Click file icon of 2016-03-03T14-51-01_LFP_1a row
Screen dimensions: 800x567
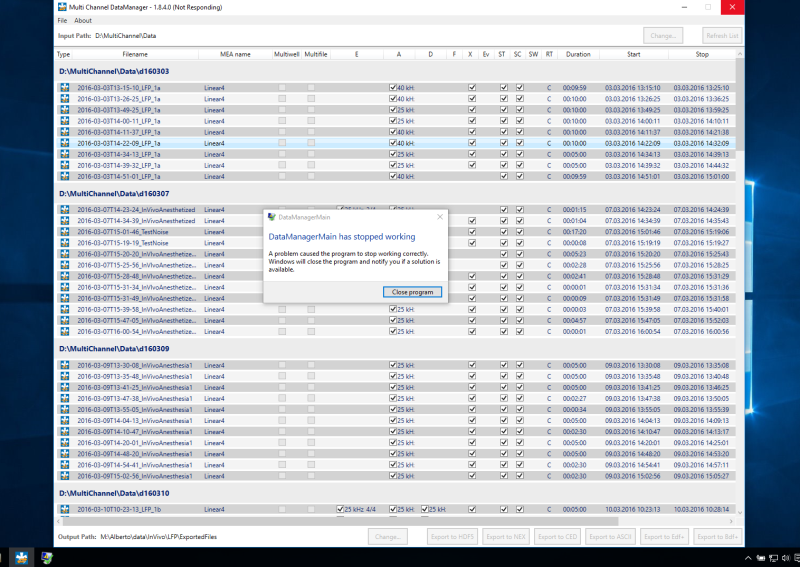[x=65, y=176]
